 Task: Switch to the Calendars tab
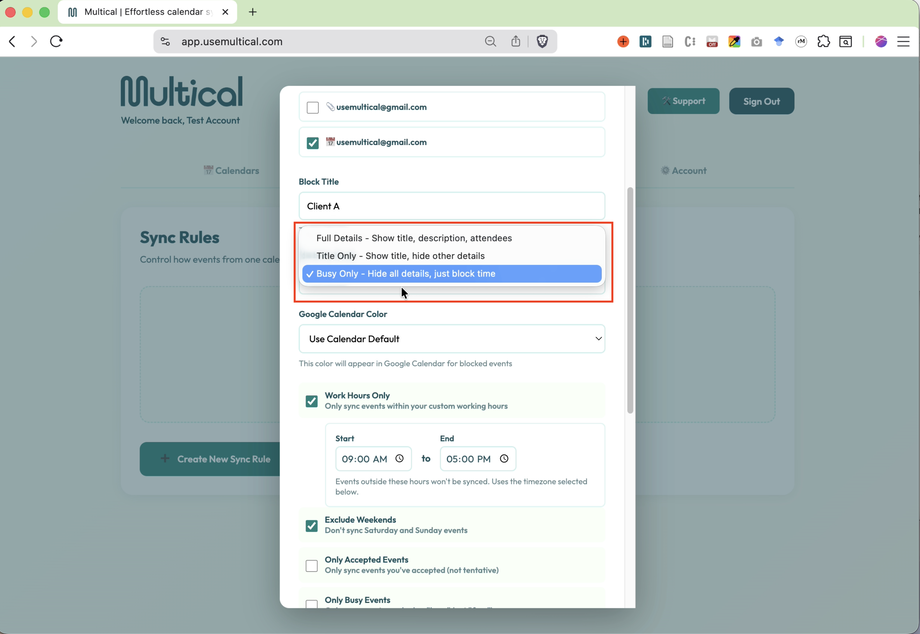click(x=231, y=171)
